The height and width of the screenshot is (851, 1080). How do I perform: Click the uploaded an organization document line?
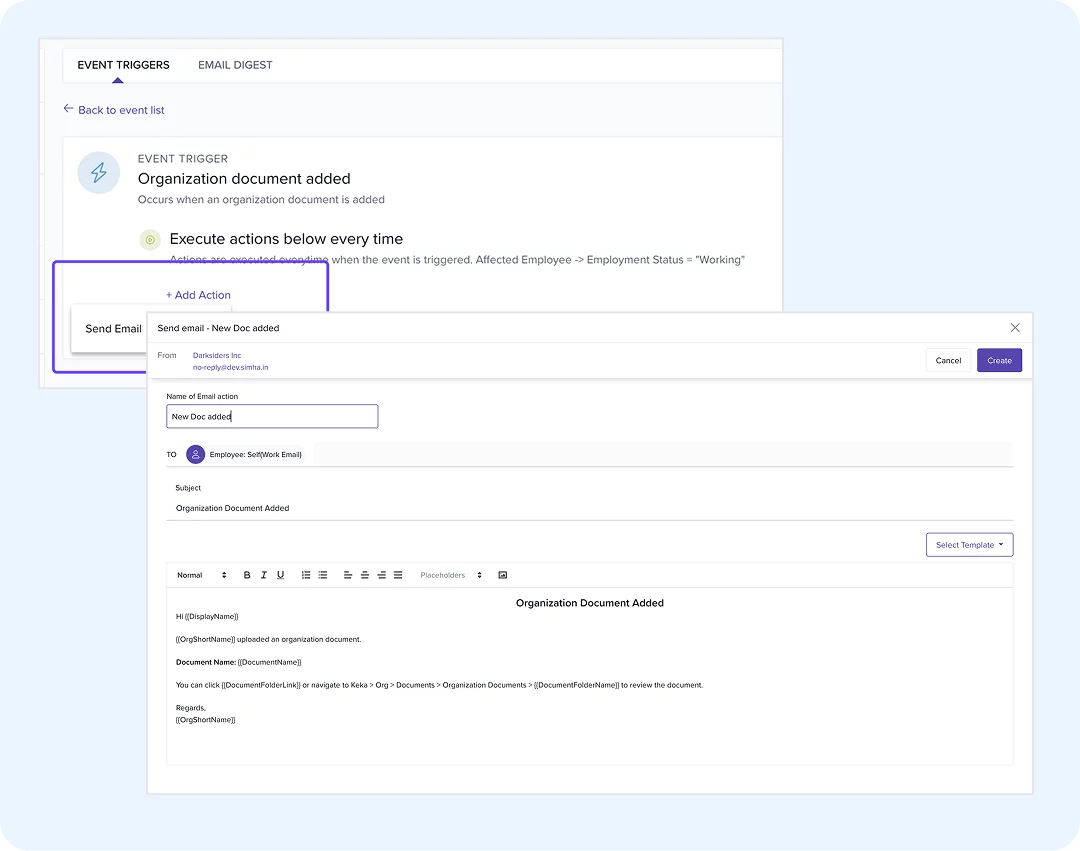click(269, 640)
